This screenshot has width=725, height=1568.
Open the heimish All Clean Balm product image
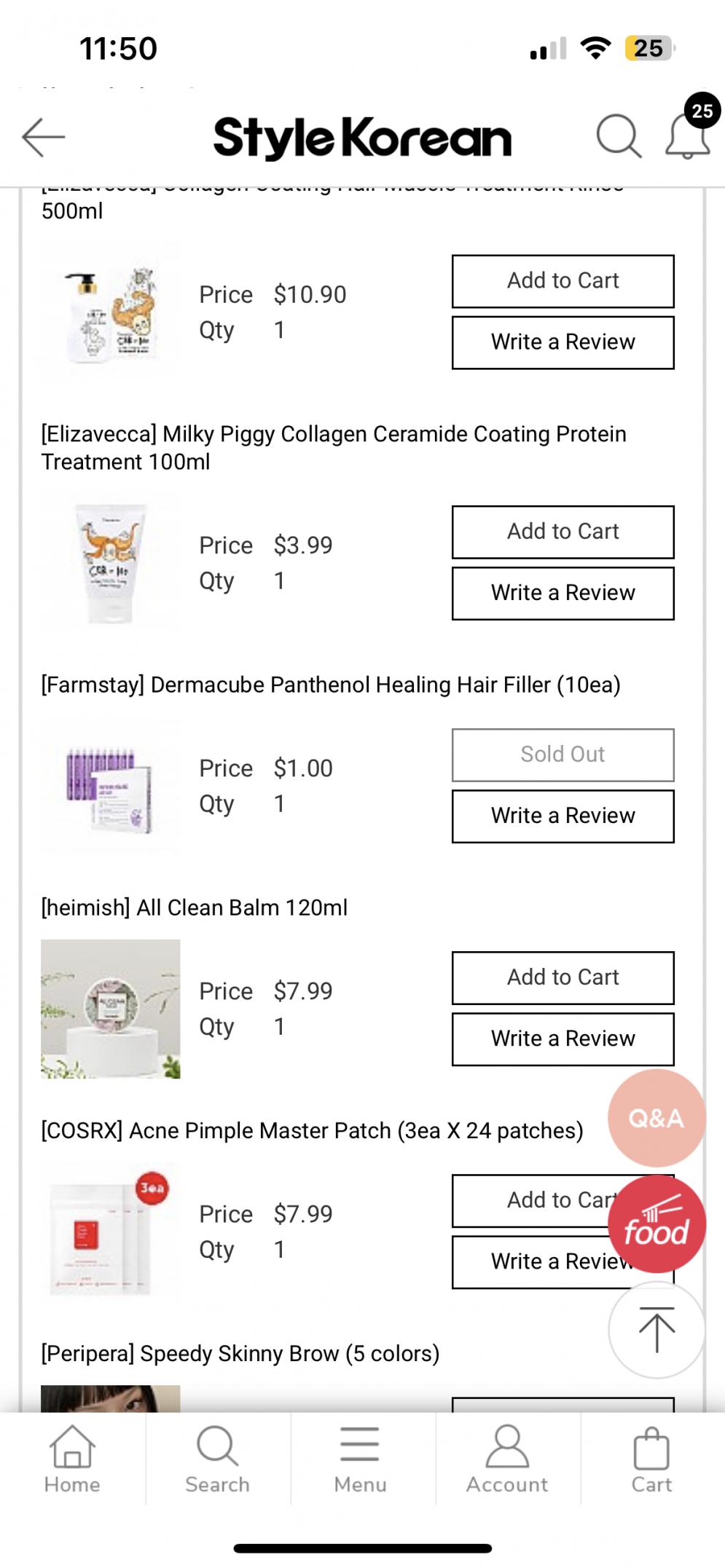111,1009
